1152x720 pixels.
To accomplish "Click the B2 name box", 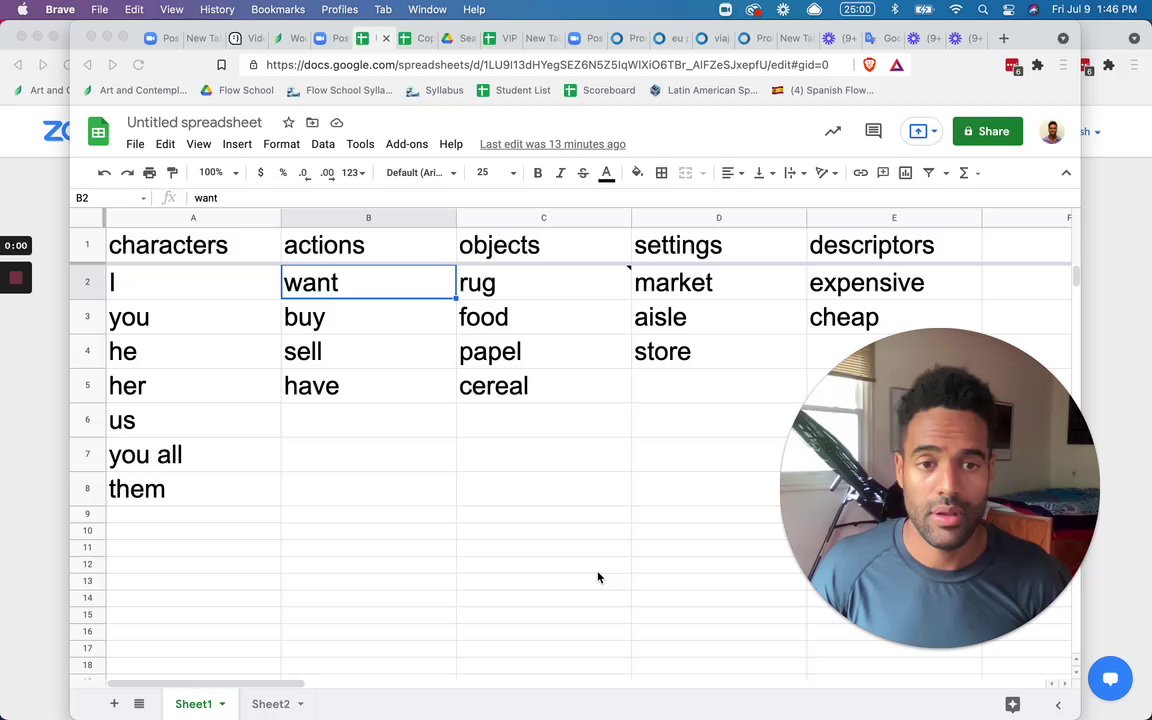I will (110, 198).
